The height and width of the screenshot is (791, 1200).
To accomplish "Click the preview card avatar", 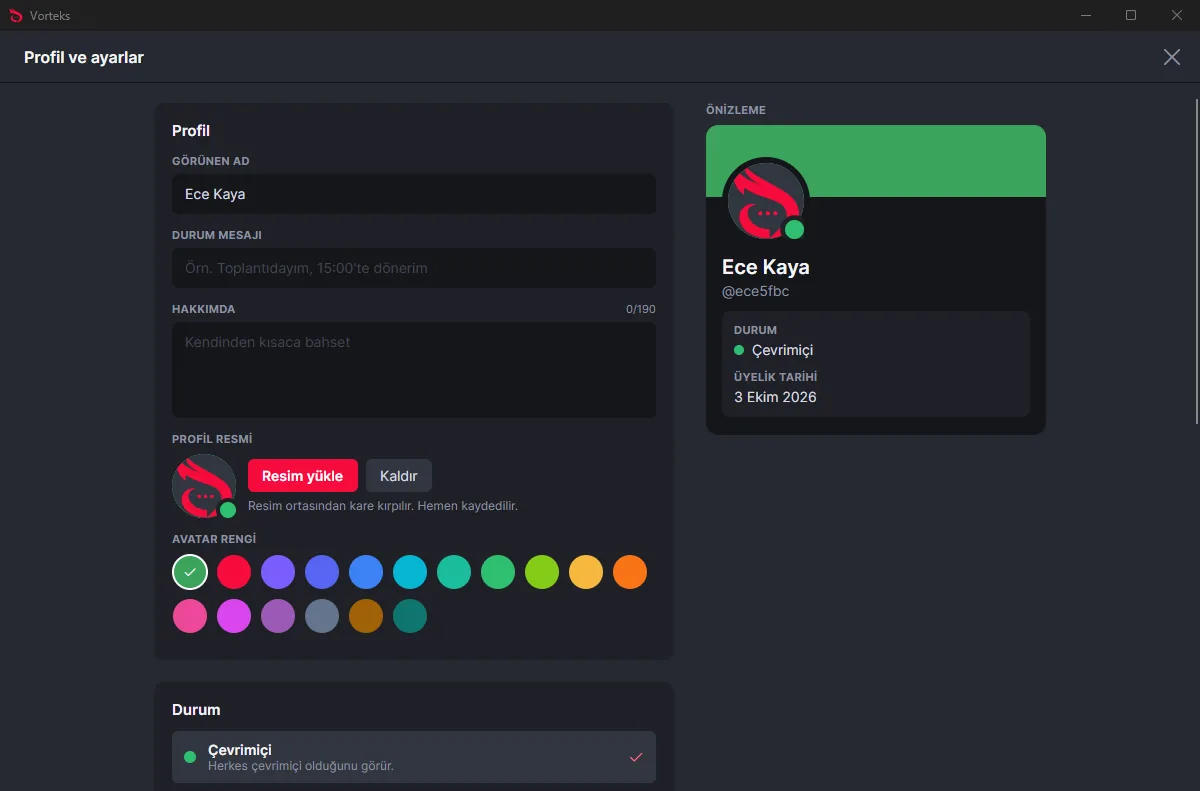I will pyautogui.click(x=766, y=200).
